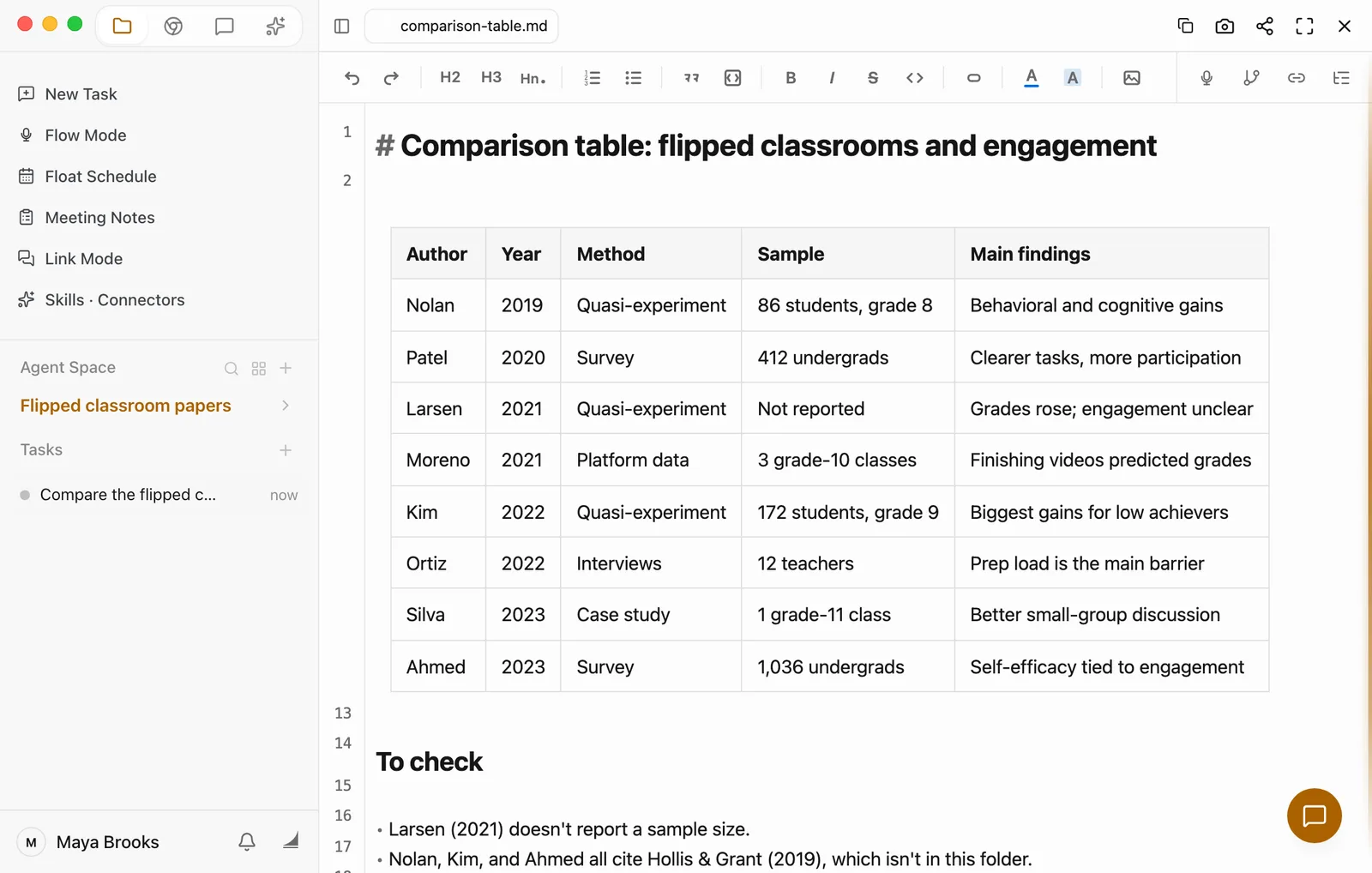Click the undo arrow in toolbar
Screen dimensions: 1372x873
click(352, 78)
